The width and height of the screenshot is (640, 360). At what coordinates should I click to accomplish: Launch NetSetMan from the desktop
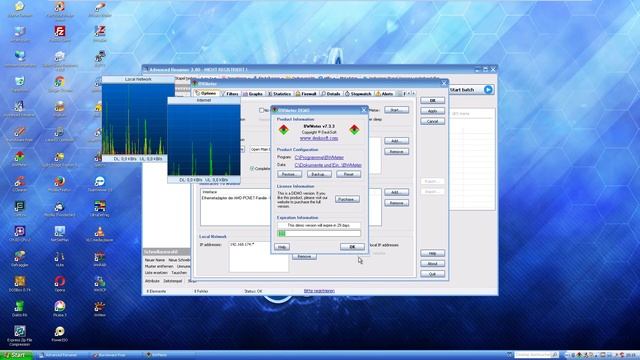click(60, 232)
